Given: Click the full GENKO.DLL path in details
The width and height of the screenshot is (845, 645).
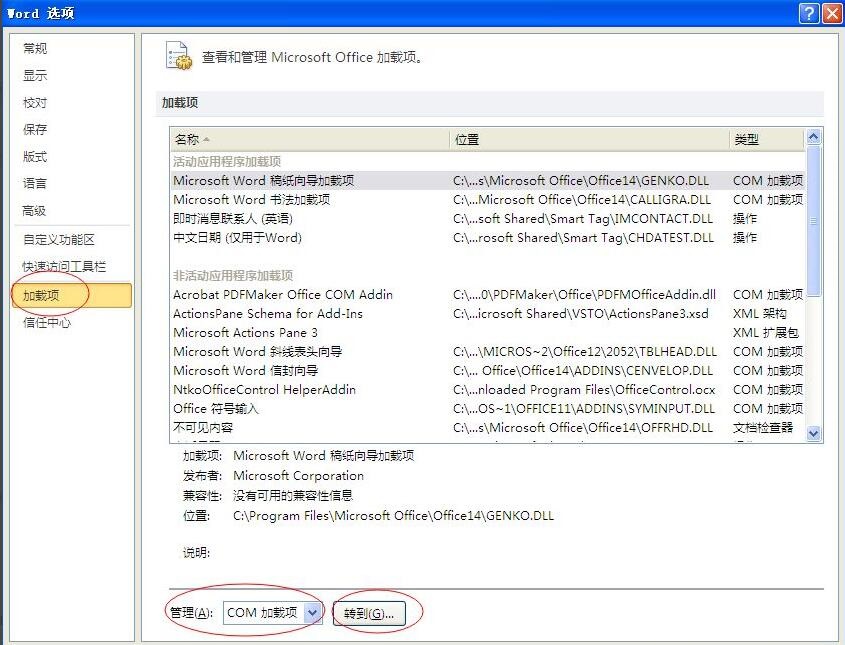Looking at the screenshot, I should click(393, 516).
